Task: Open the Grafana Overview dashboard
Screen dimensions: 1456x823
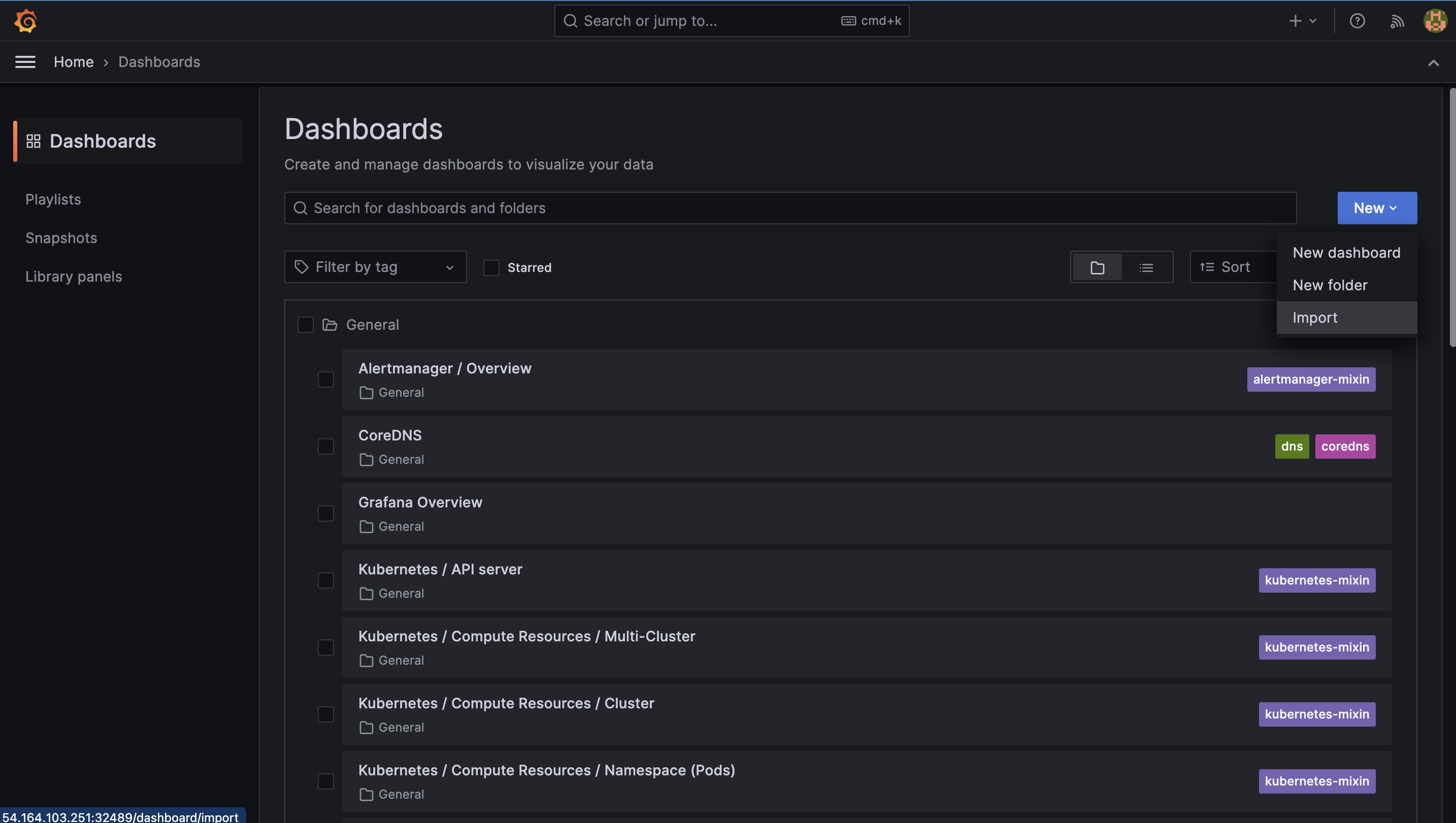Action: pyautogui.click(x=420, y=502)
